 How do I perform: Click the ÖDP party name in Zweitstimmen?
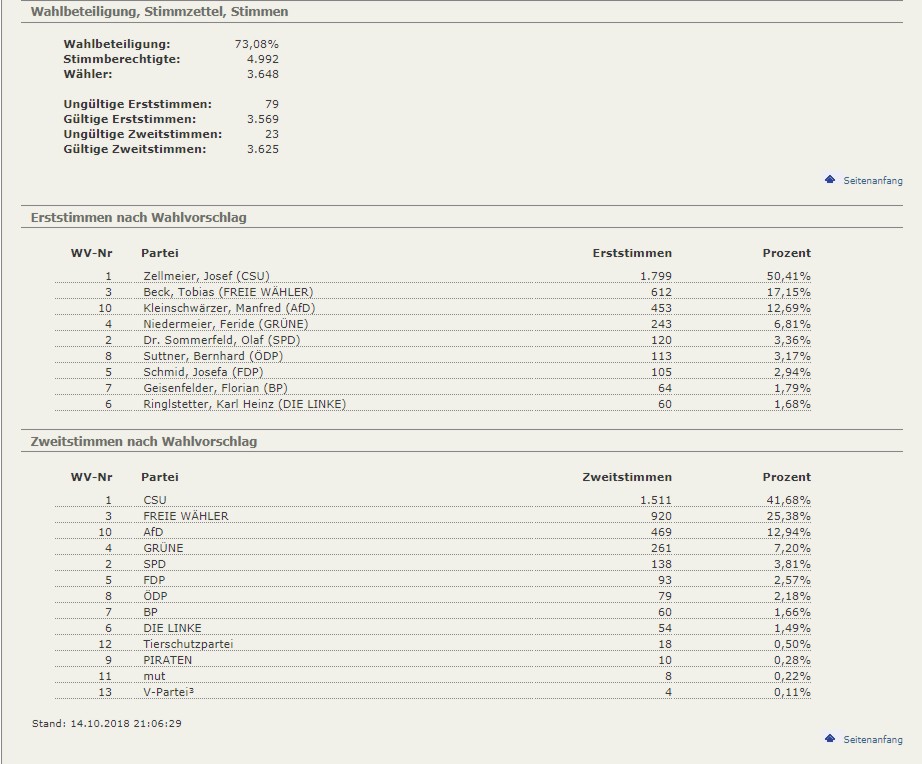point(155,596)
